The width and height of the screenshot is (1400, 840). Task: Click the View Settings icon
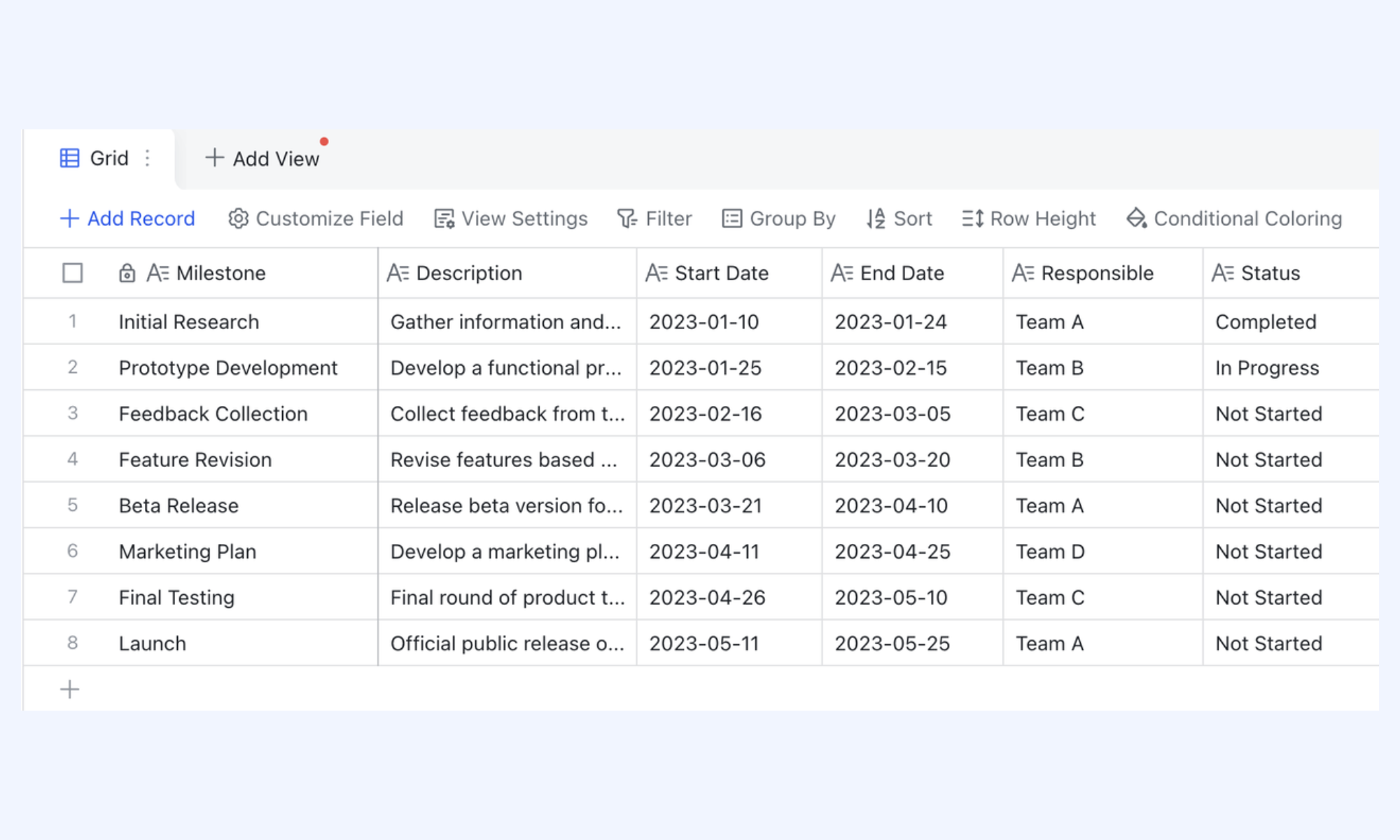[x=444, y=218]
